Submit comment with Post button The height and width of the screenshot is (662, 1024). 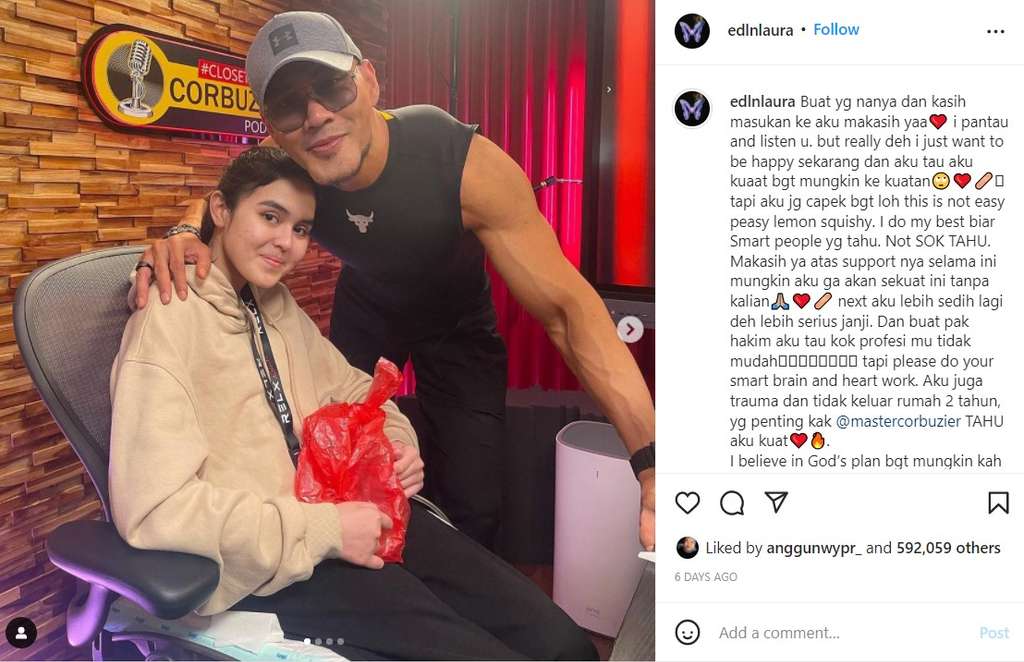(x=994, y=633)
